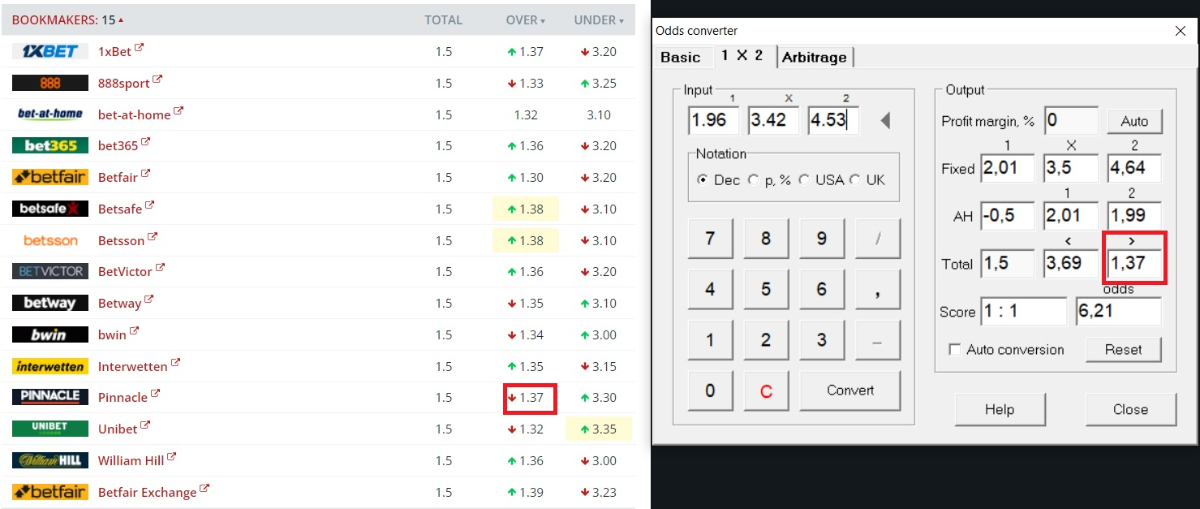The image size is (1200, 509).
Task: Click the BetVictor logo
Action: coord(50,271)
